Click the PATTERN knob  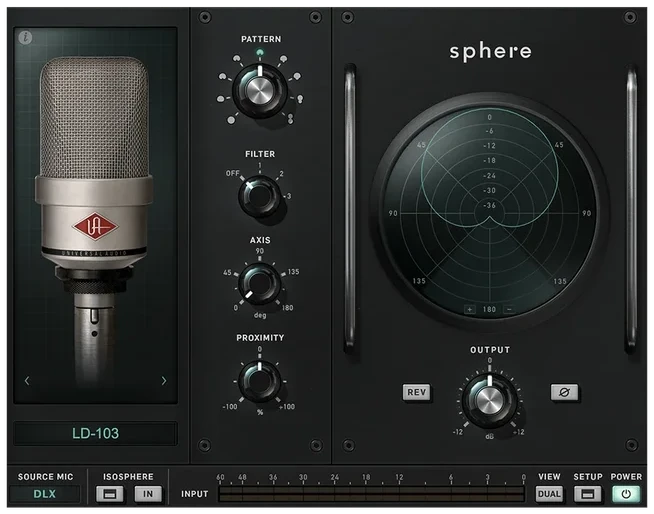[259, 89]
